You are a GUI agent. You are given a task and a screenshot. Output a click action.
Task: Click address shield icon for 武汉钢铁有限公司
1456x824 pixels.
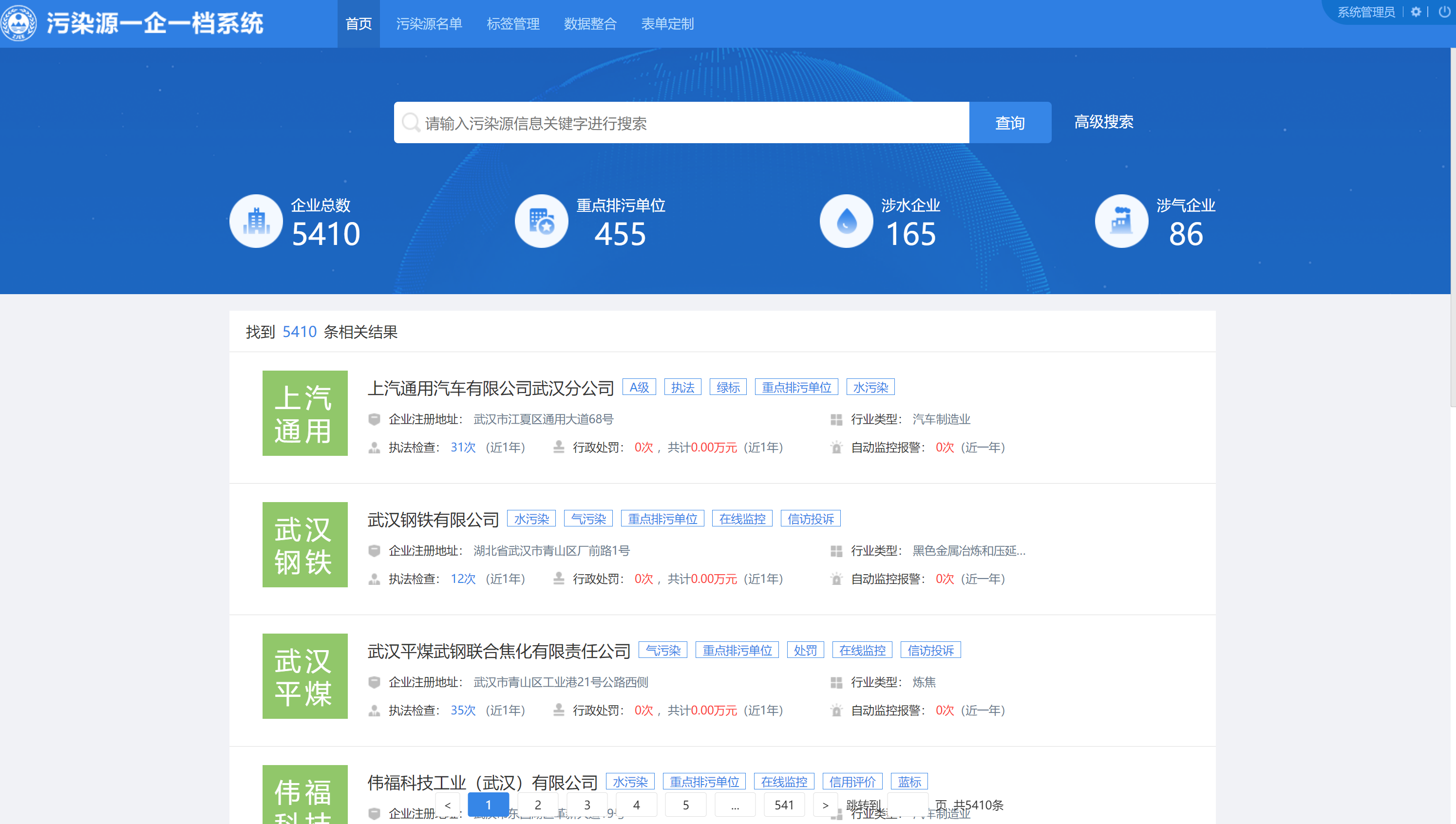pos(374,551)
